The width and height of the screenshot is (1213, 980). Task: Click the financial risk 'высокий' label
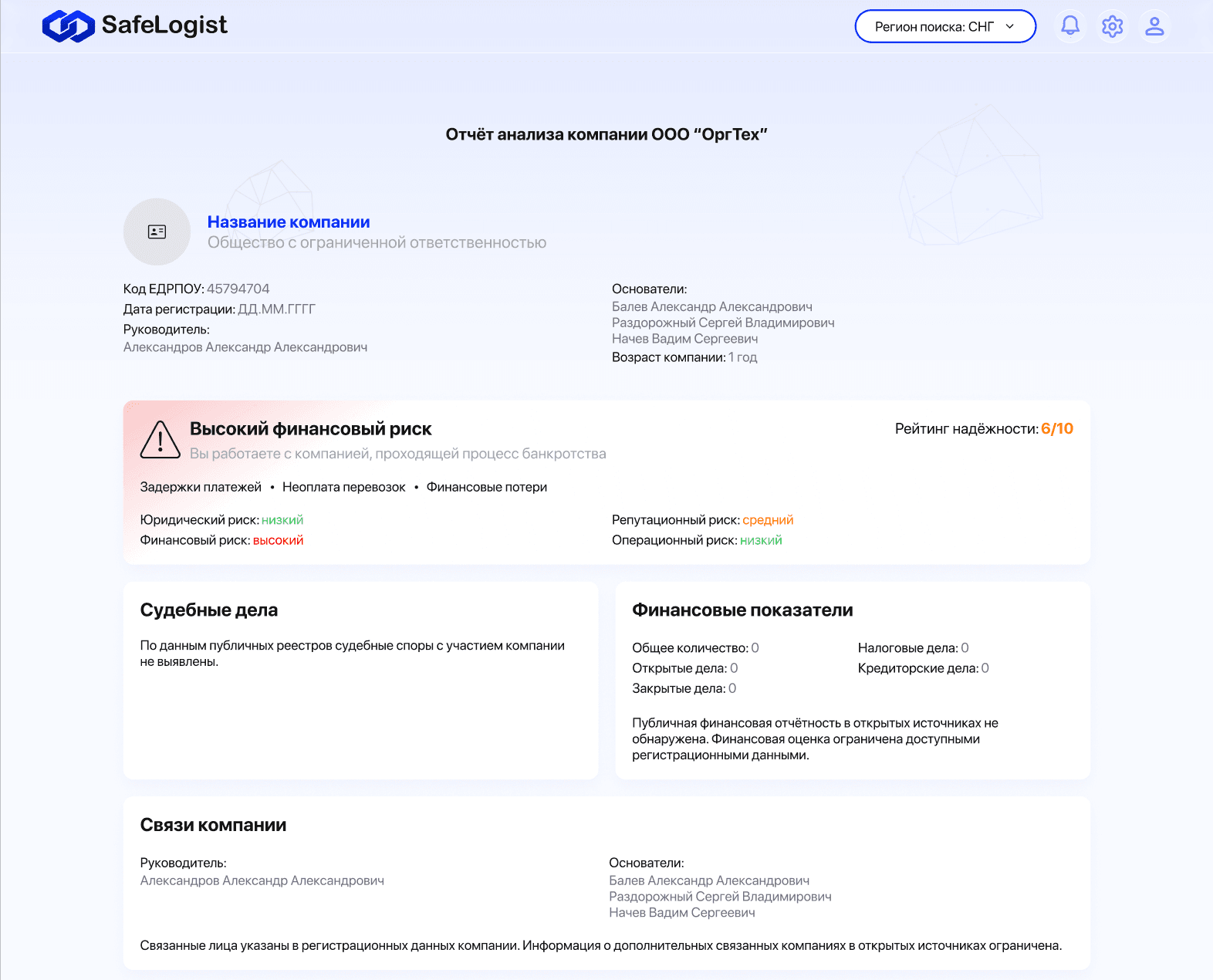point(279,540)
